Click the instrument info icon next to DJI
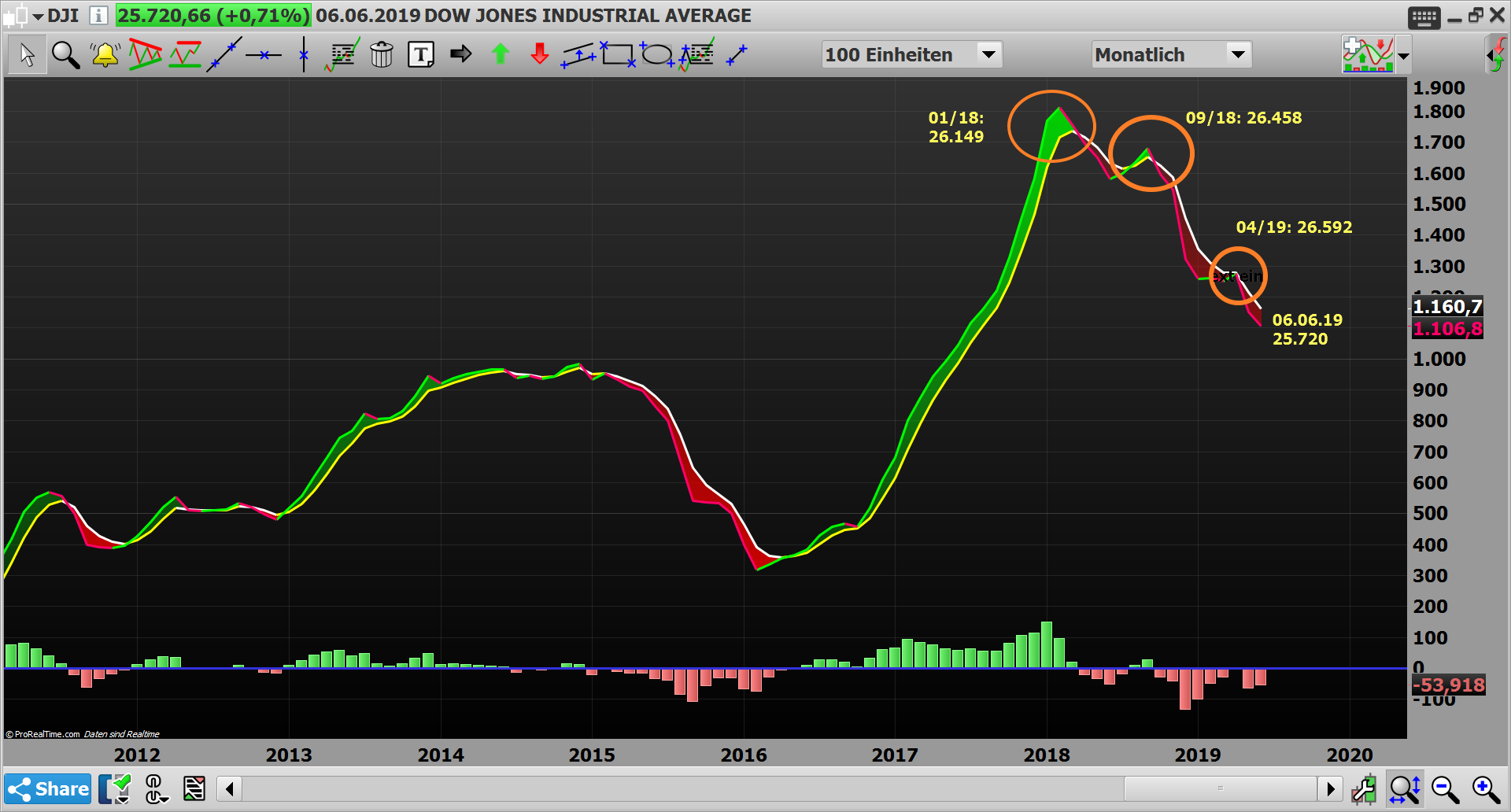This screenshot has height=812, width=1511. point(98,15)
